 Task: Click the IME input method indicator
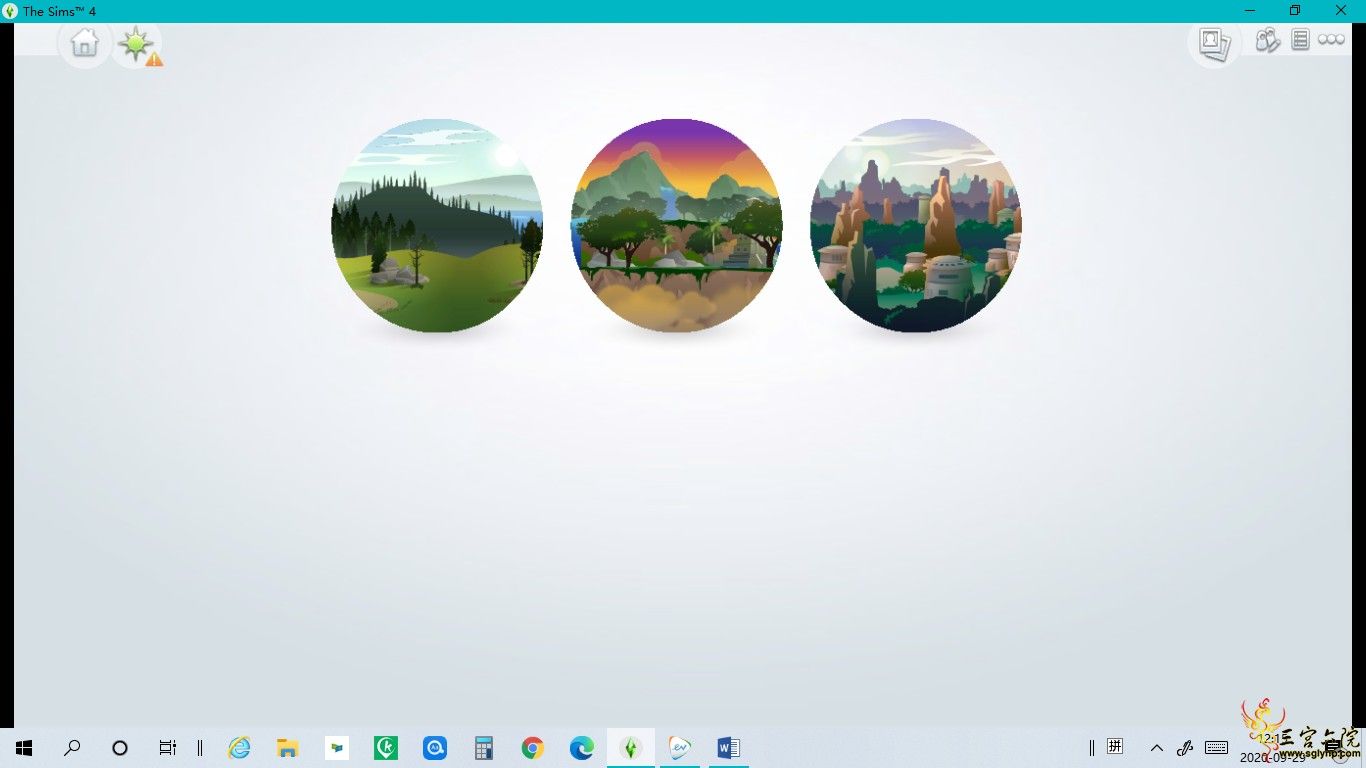pos(1115,746)
